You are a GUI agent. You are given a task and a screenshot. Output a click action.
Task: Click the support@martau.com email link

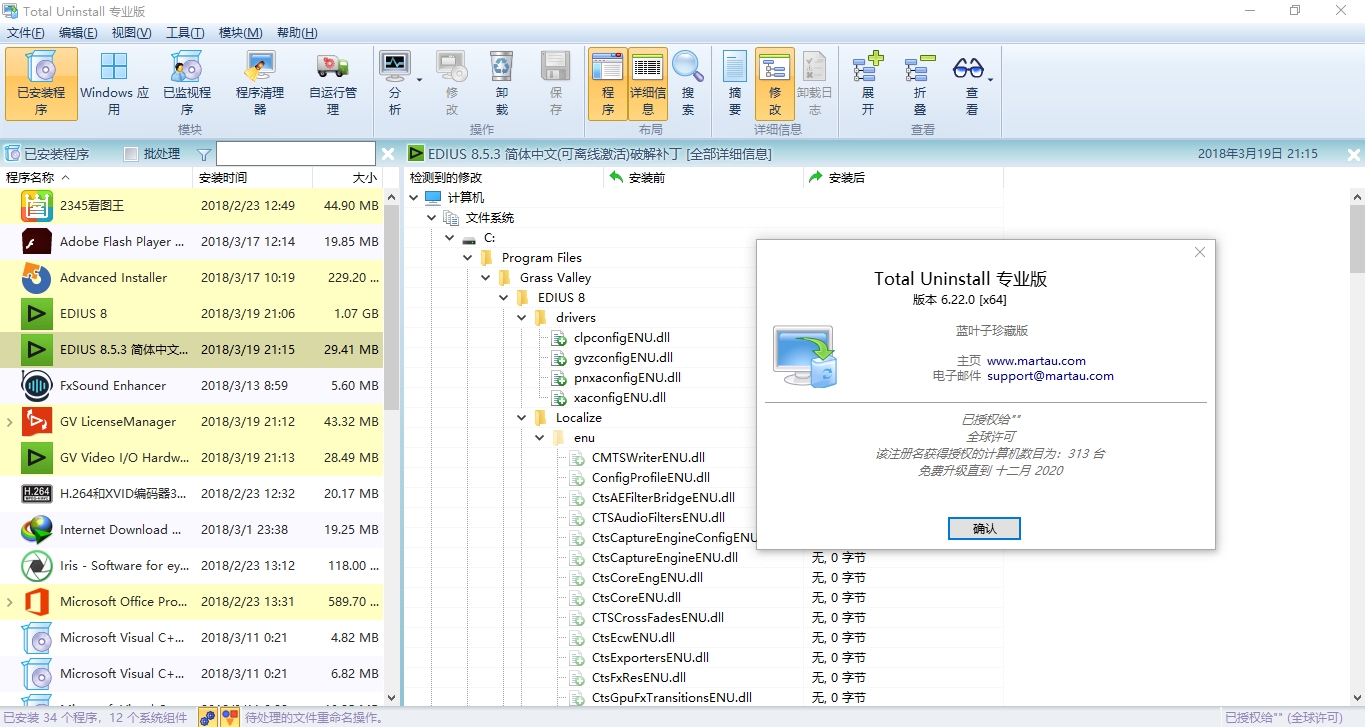(x=1050, y=376)
